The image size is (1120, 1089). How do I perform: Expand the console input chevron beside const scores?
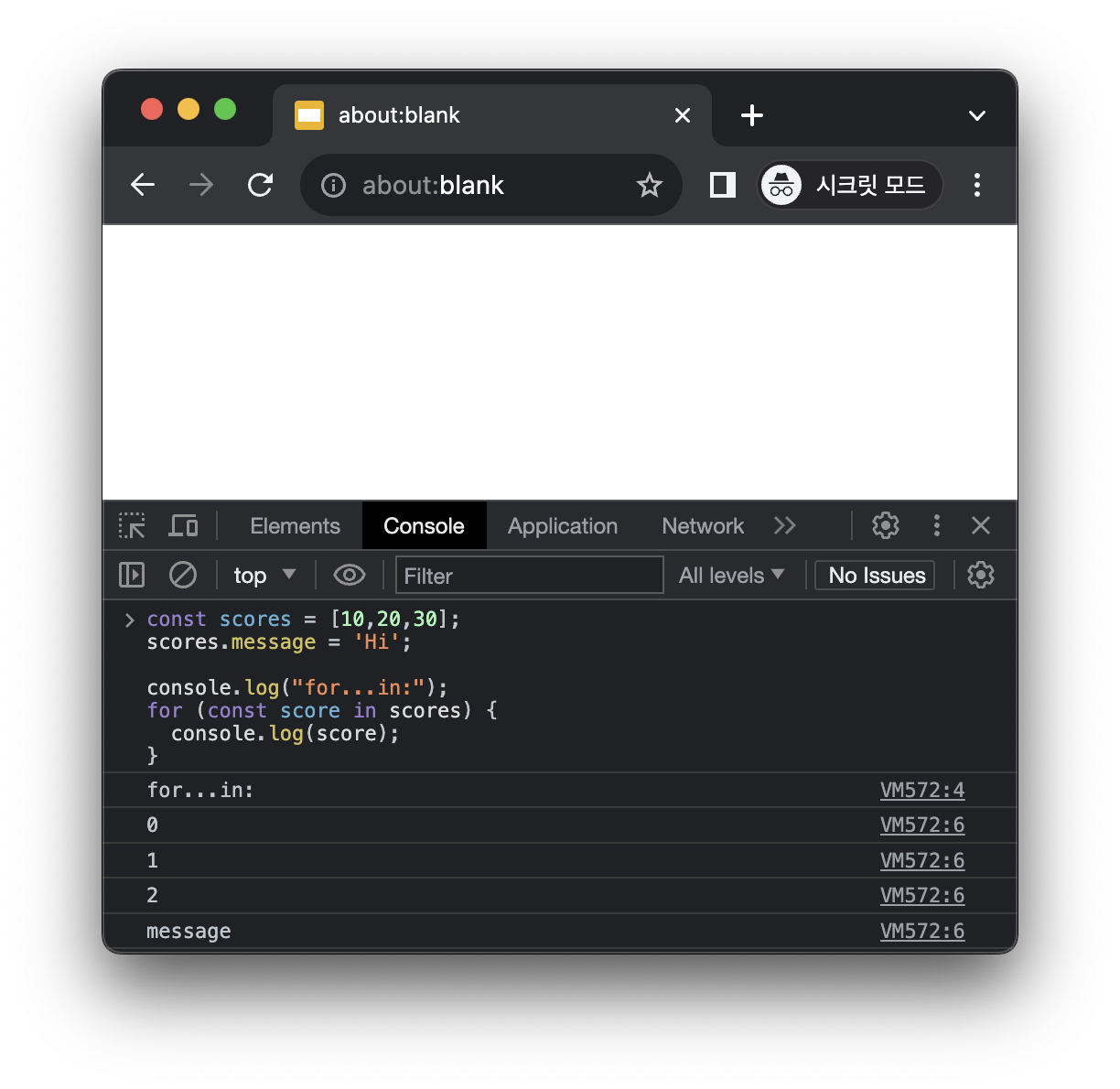[x=129, y=620]
